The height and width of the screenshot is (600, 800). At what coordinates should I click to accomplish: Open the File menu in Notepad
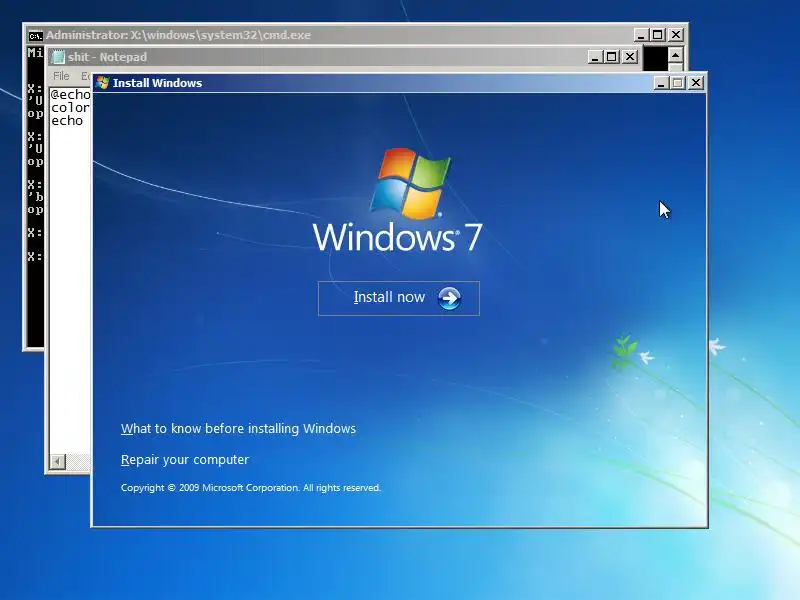61,76
